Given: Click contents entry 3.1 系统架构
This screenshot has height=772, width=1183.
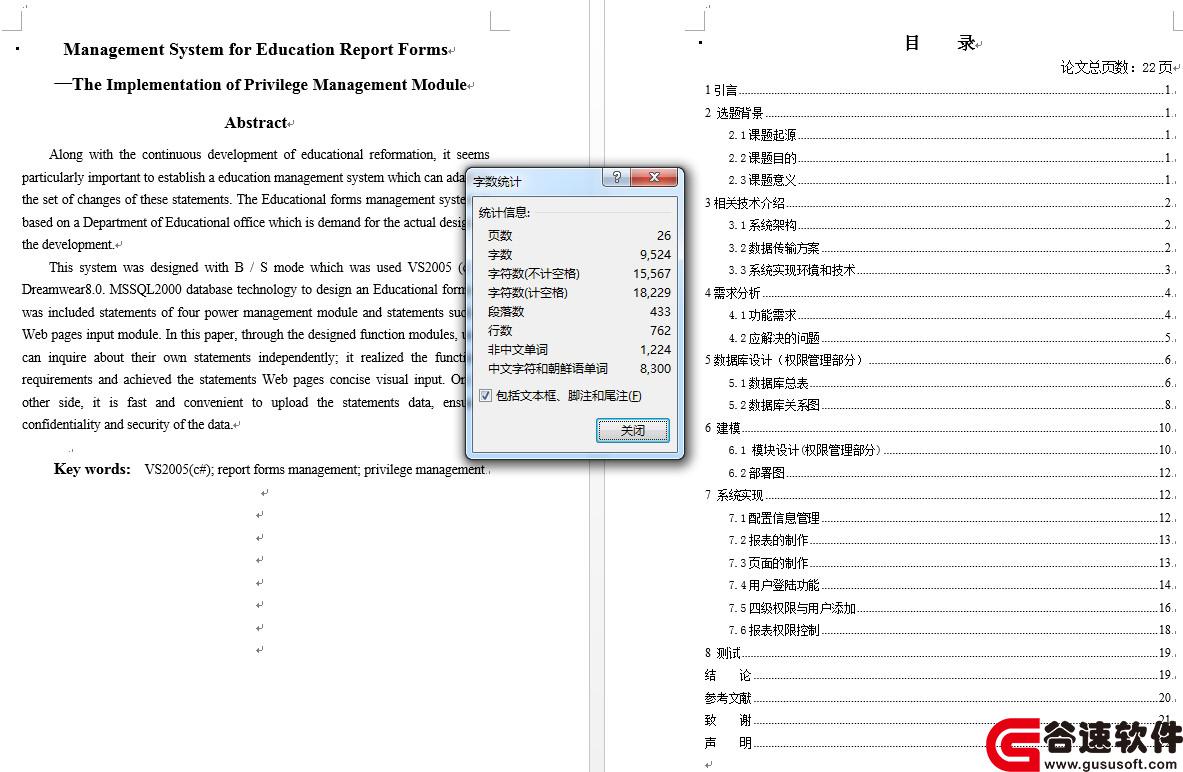Looking at the screenshot, I should (x=950, y=225).
